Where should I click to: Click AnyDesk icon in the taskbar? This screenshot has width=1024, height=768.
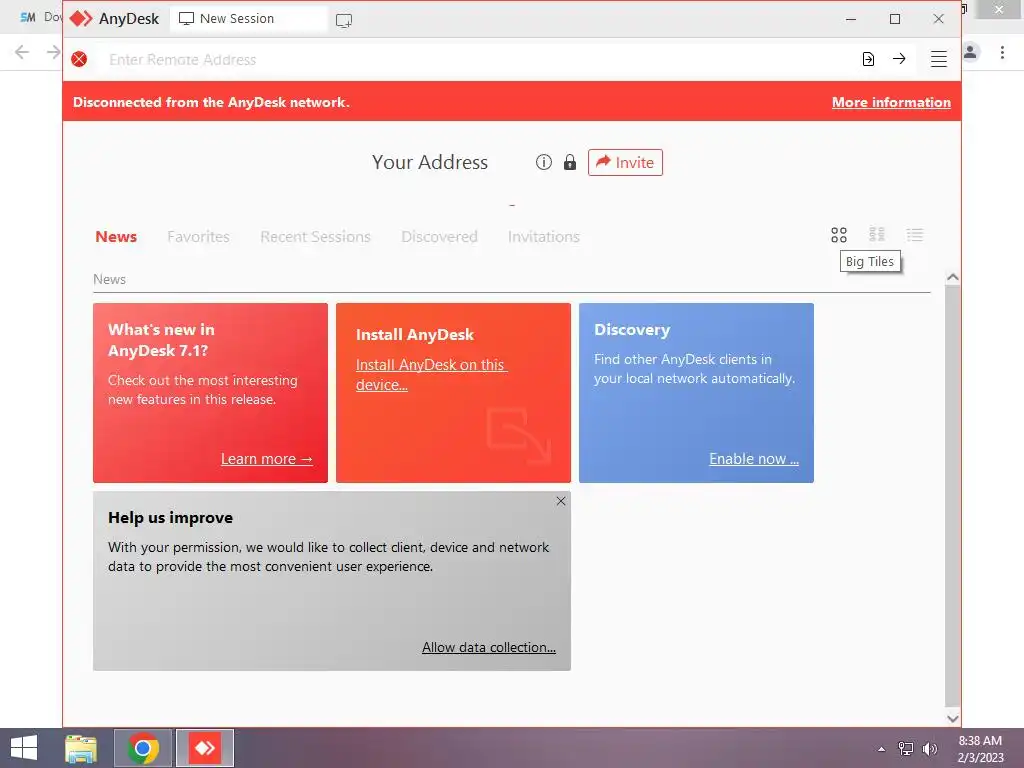(x=205, y=748)
